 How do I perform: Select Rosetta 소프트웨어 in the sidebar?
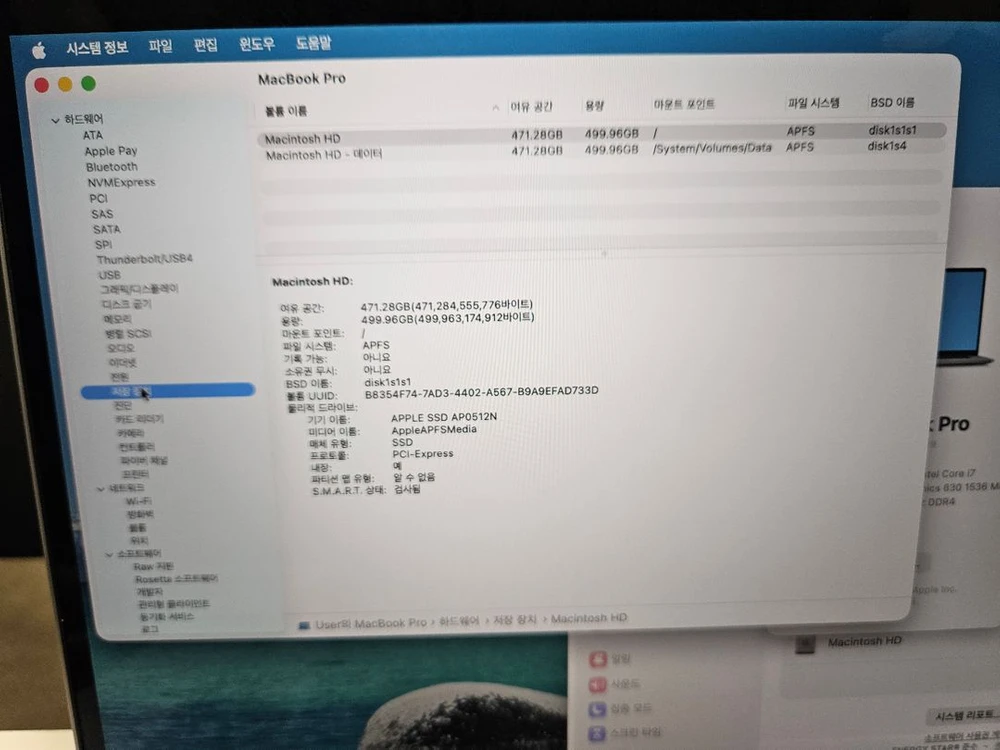click(177, 579)
